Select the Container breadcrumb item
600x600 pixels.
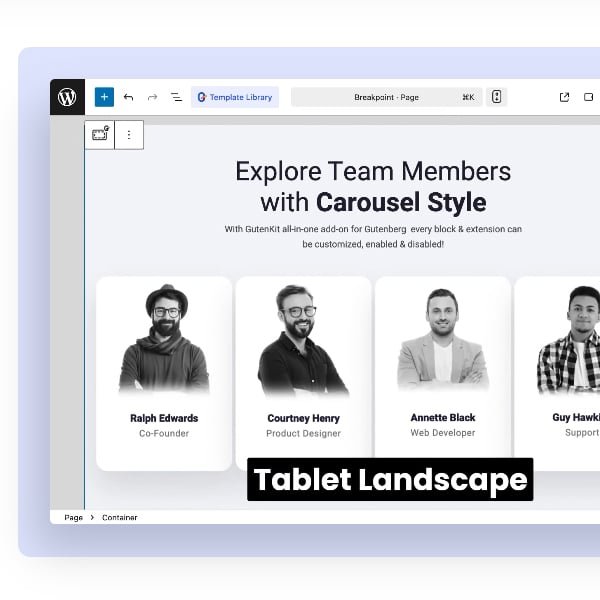119,517
